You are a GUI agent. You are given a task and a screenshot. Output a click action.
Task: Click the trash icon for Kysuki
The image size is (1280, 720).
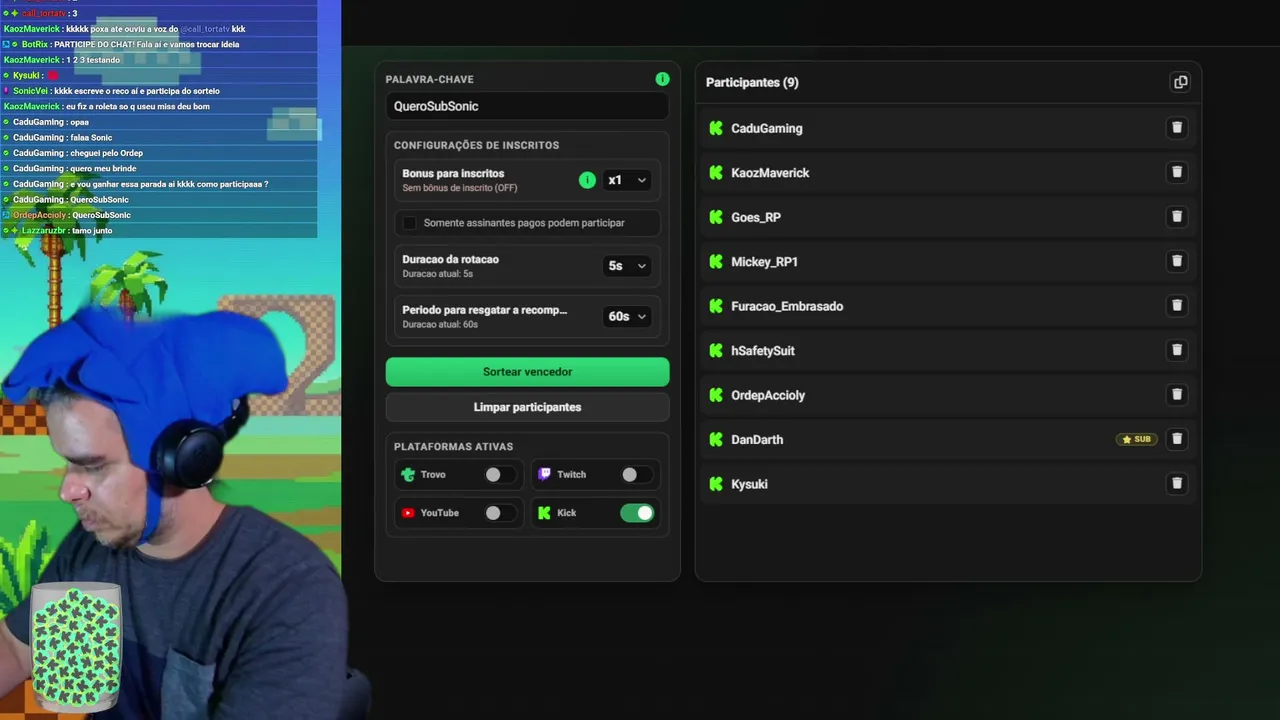1177,484
